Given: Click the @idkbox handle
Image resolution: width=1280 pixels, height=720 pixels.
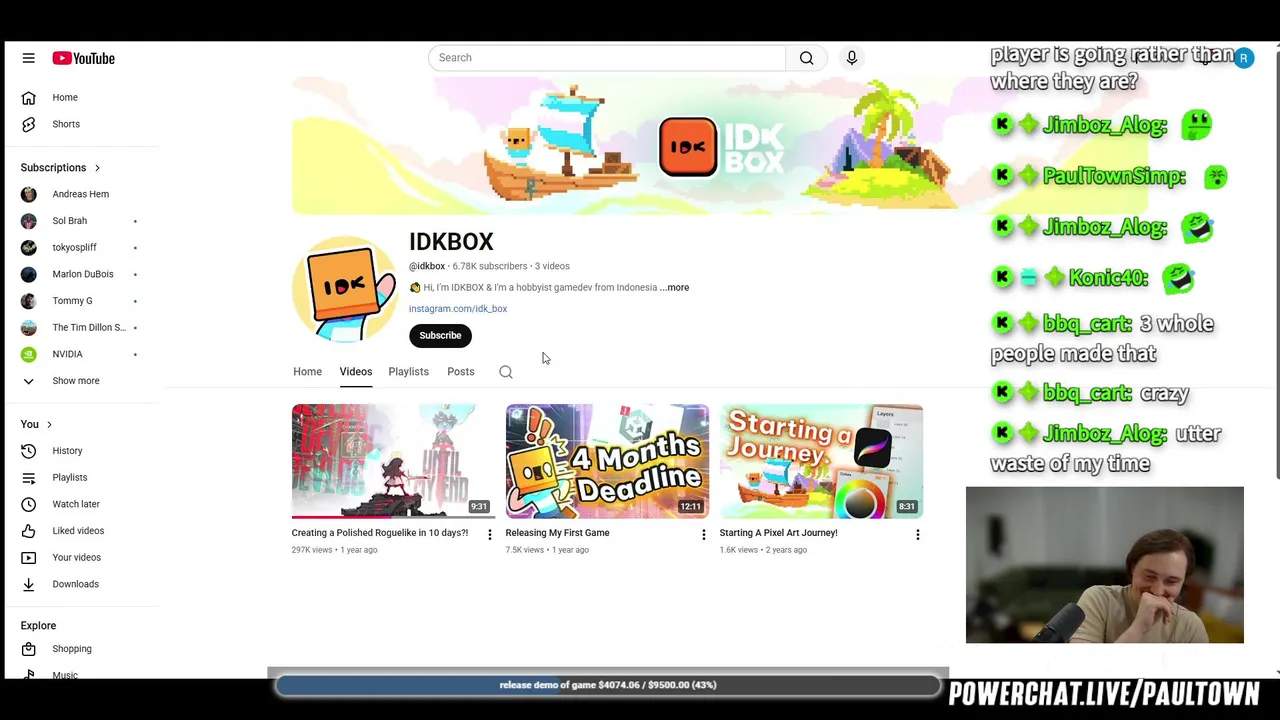Looking at the screenshot, I should (427, 266).
